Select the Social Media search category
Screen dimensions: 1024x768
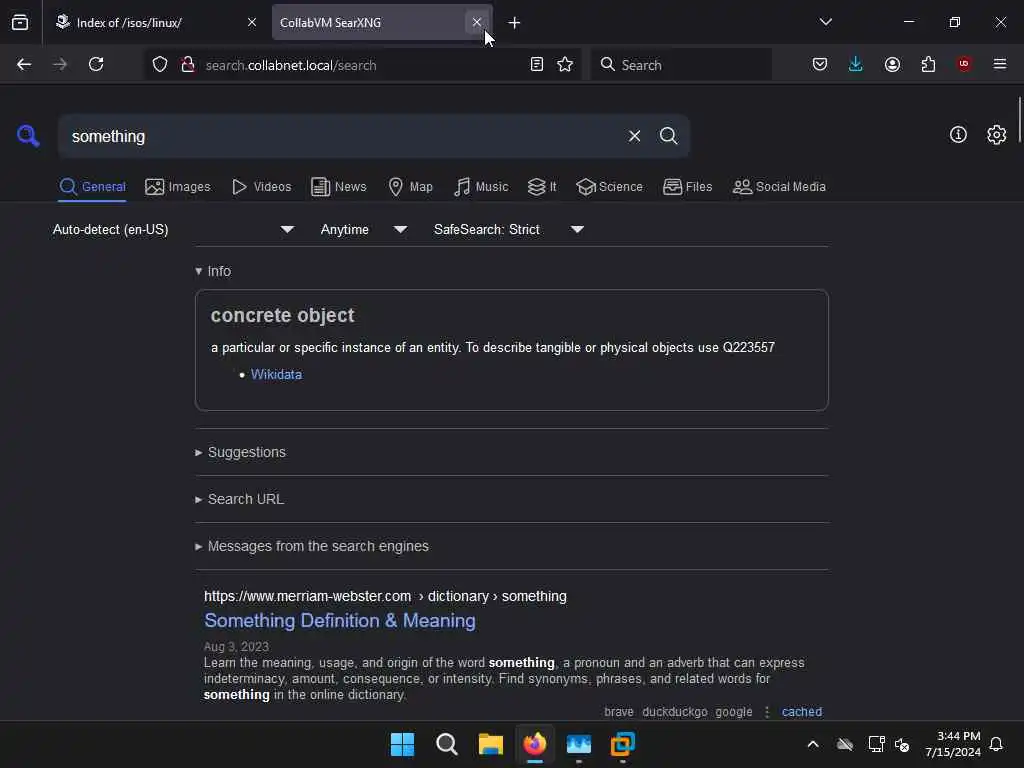[779, 187]
